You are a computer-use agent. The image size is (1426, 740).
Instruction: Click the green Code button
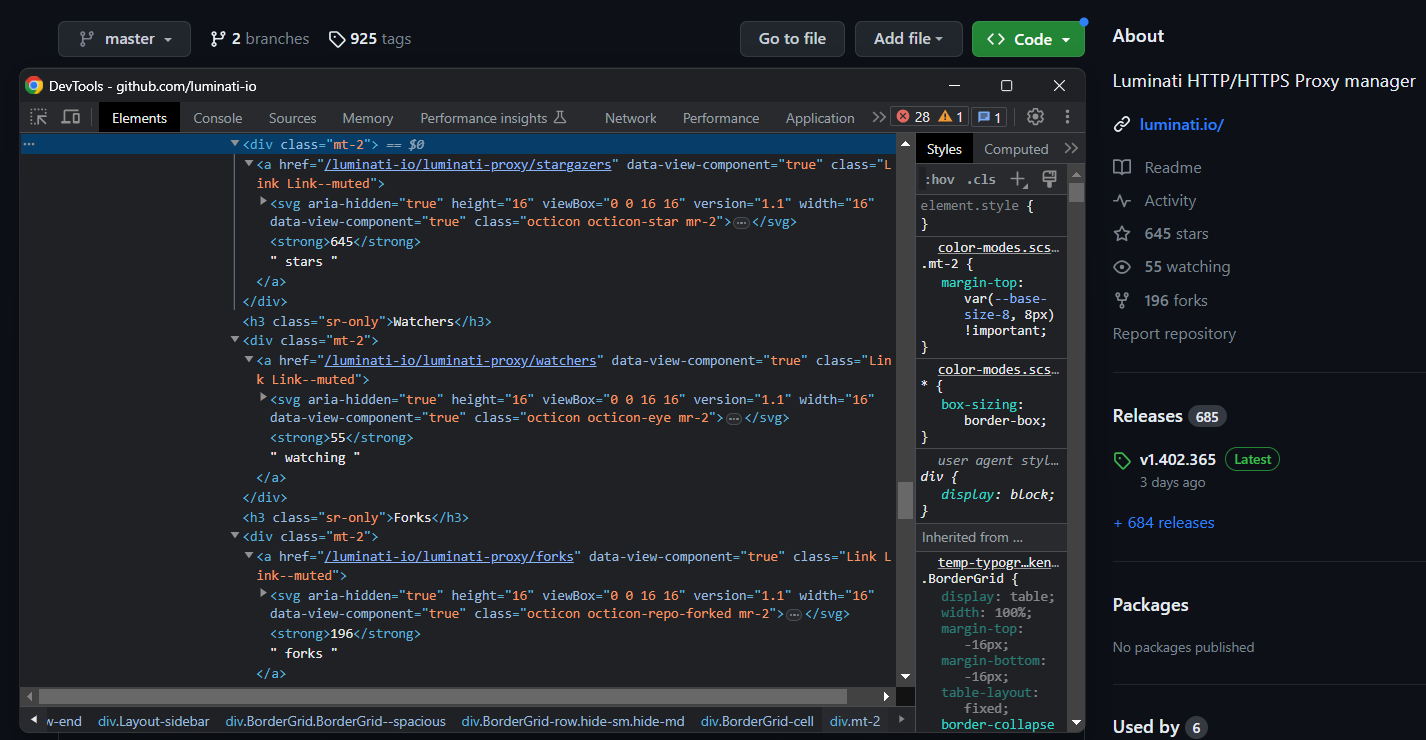click(1028, 39)
